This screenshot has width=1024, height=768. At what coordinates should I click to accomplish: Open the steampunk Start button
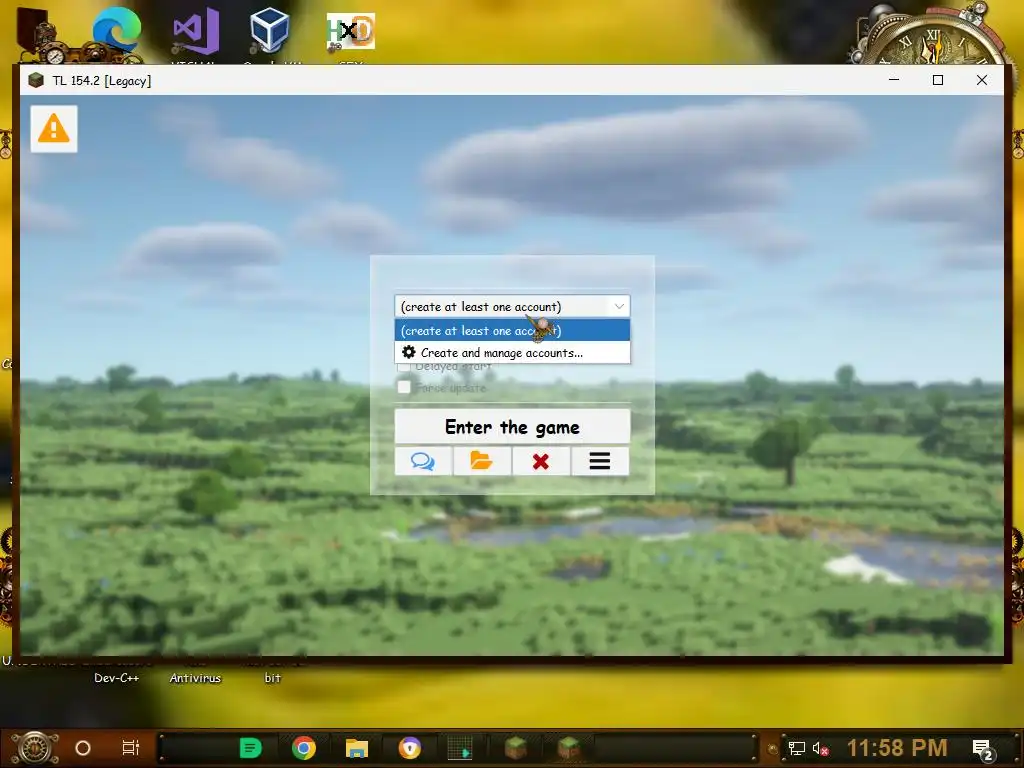click(35, 748)
